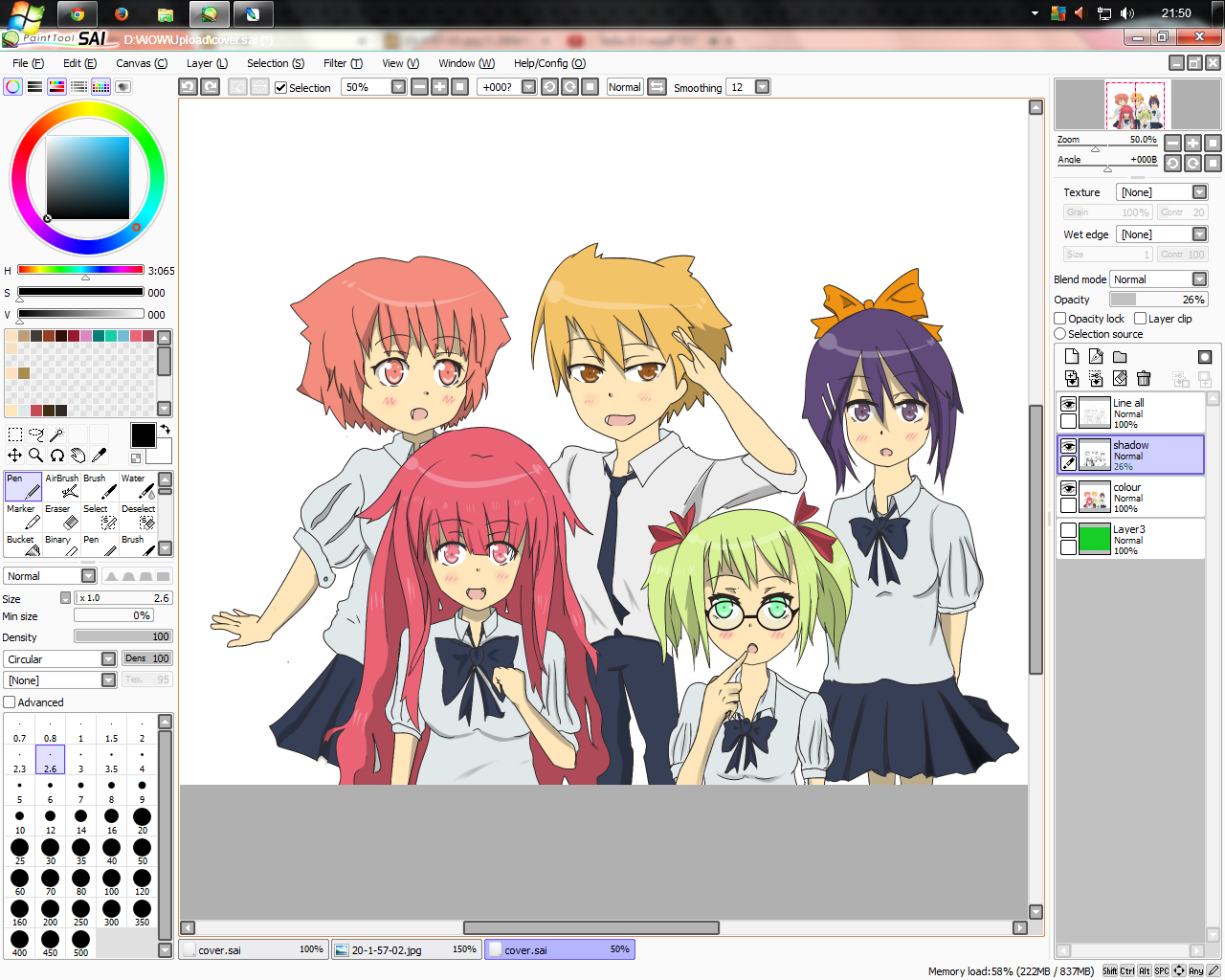The width and height of the screenshot is (1225, 980).
Task: Create a new layer folder
Action: click(x=1120, y=357)
